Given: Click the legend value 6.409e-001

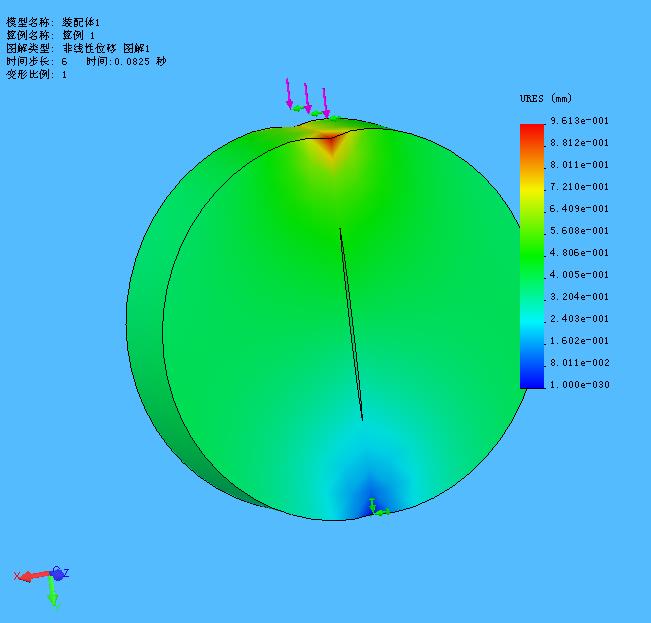Looking at the screenshot, I should tap(579, 209).
